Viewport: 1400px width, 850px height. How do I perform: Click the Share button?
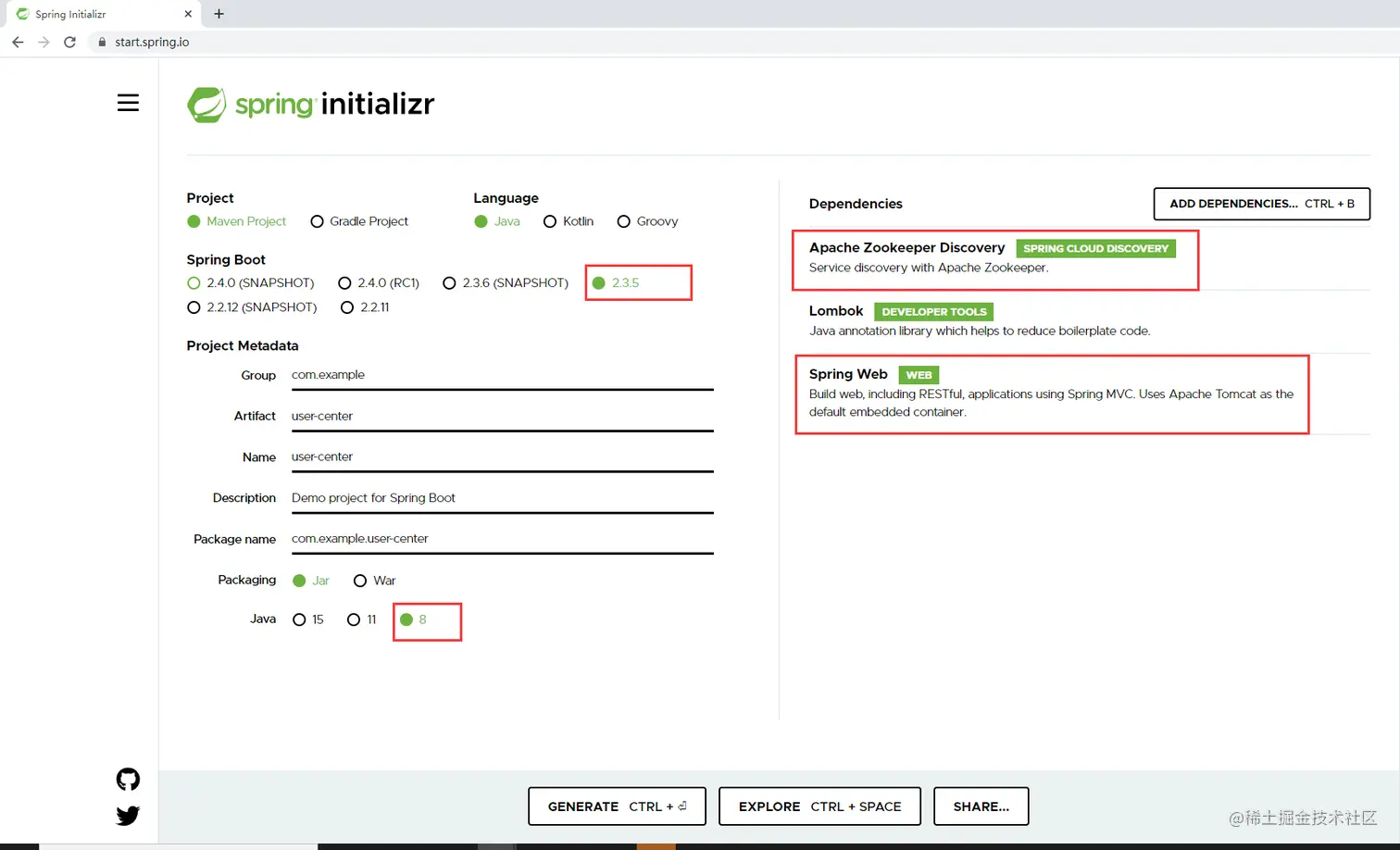point(981,806)
